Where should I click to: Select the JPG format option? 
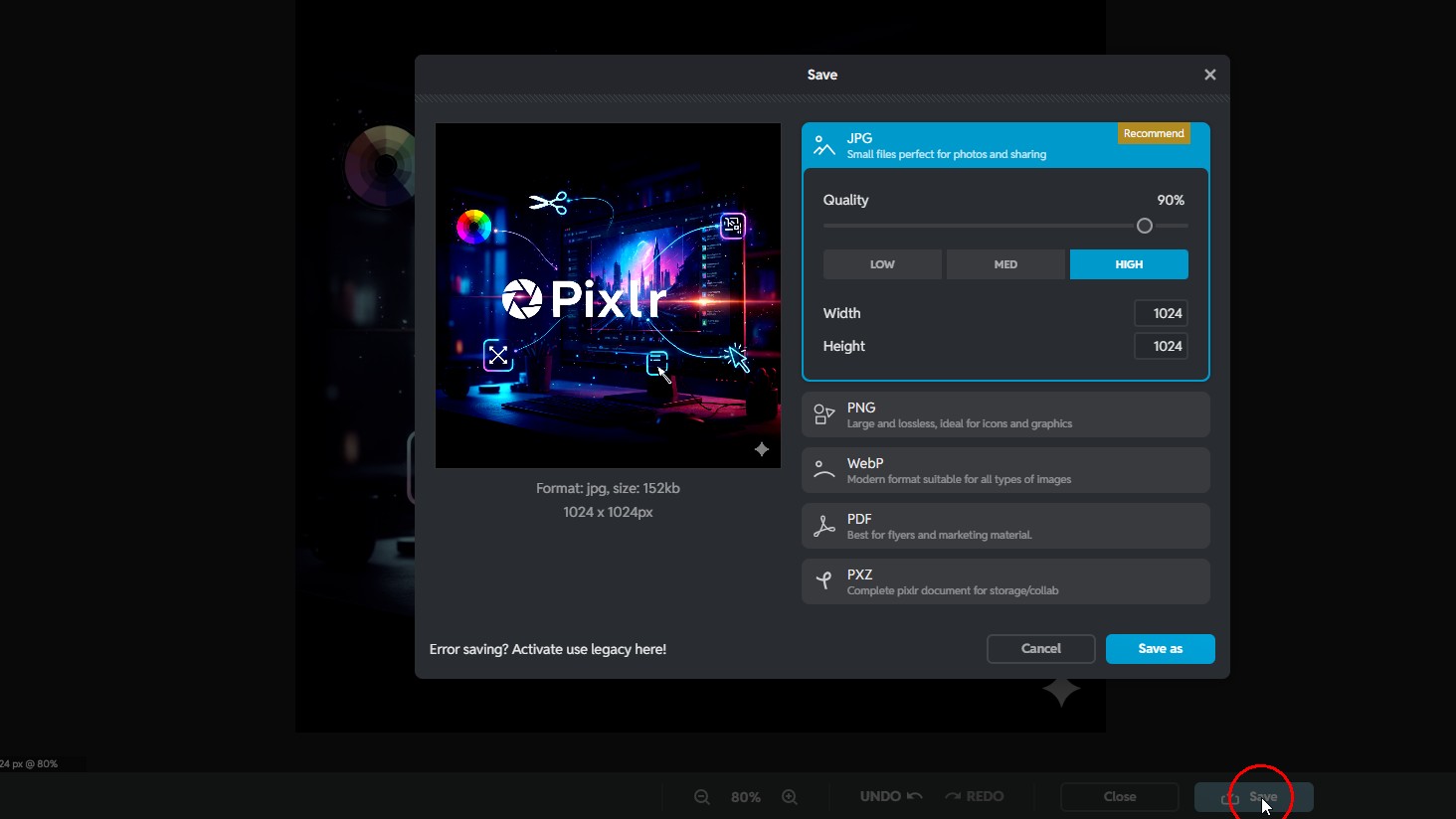click(1005, 145)
